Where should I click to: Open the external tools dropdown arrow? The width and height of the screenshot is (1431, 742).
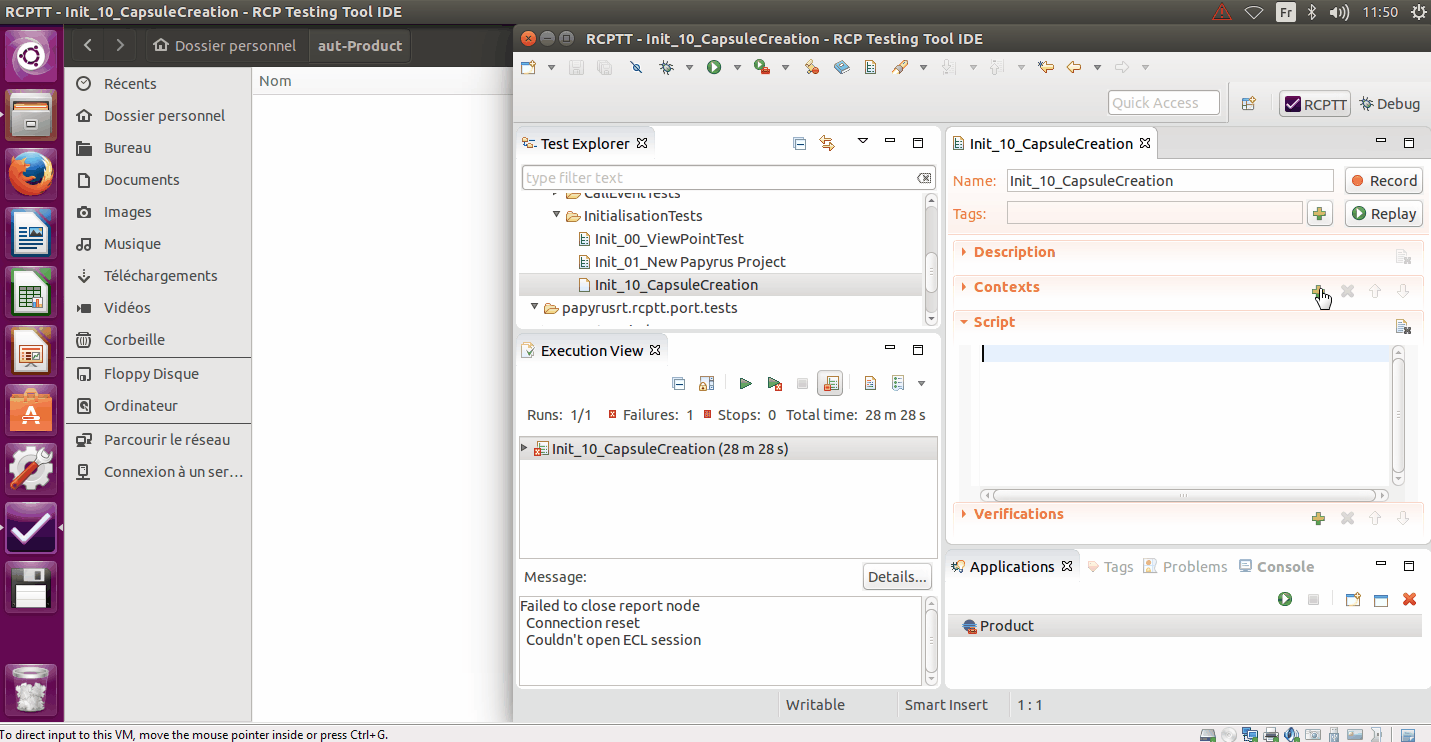coord(785,68)
